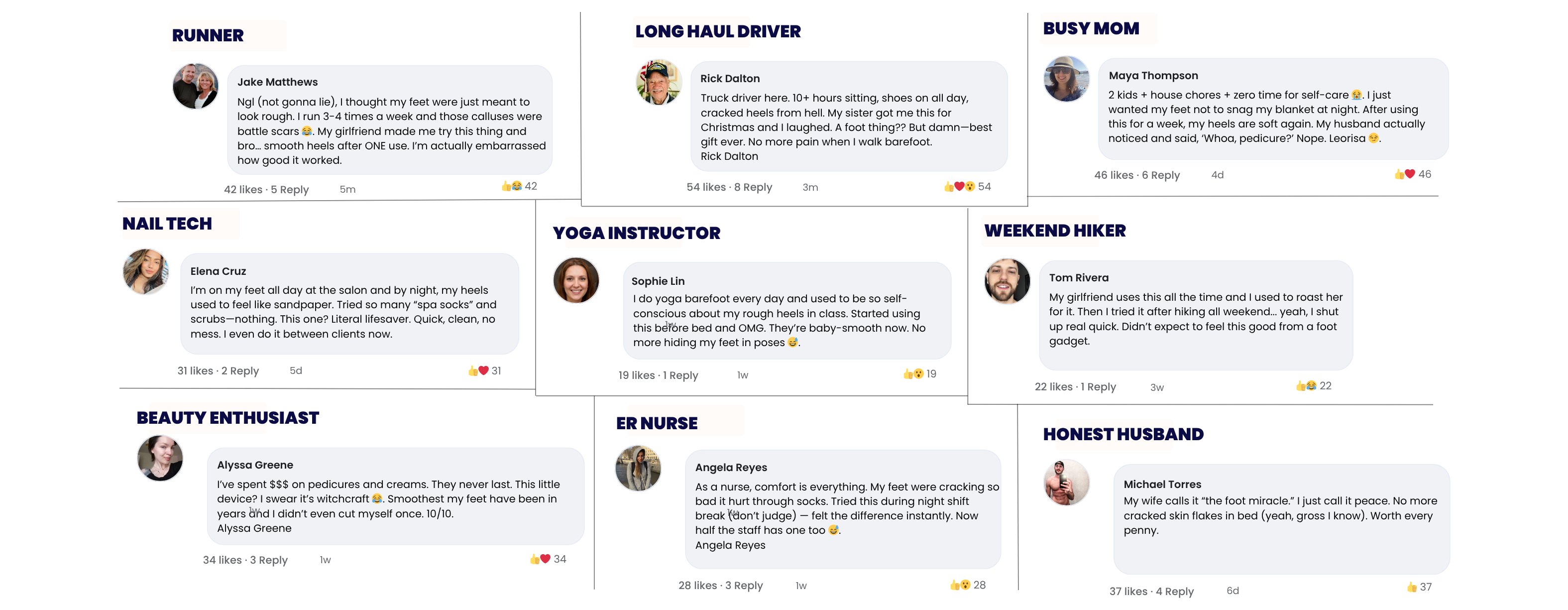This screenshot has width=1568, height=610.
Task: Click reaction icons on Rick Dalton's comment
Action: point(959,187)
